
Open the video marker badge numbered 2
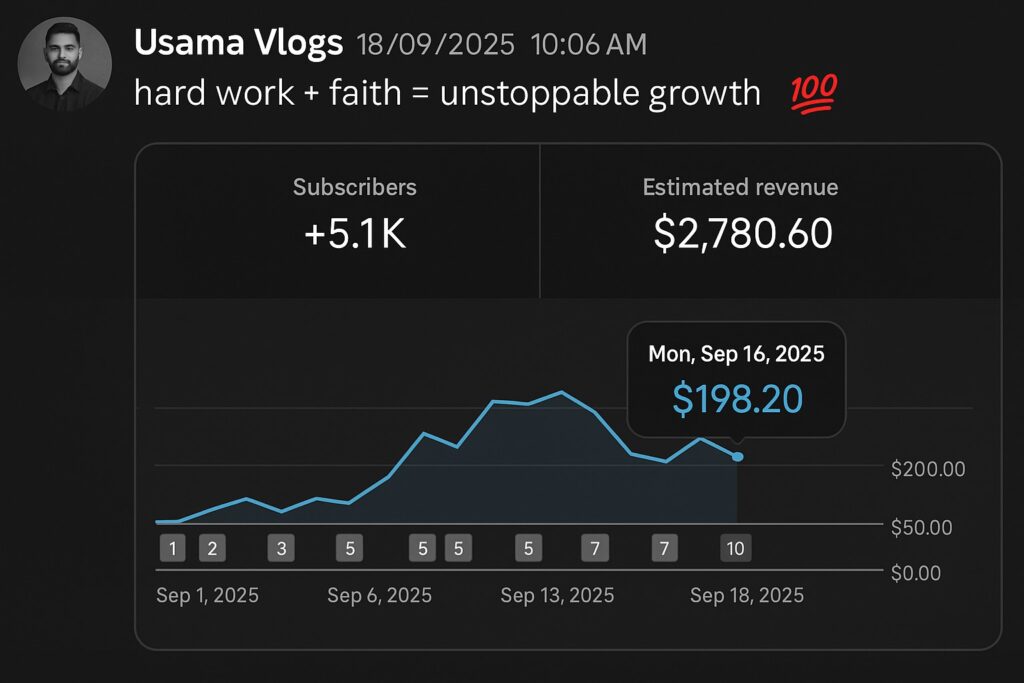coord(211,548)
